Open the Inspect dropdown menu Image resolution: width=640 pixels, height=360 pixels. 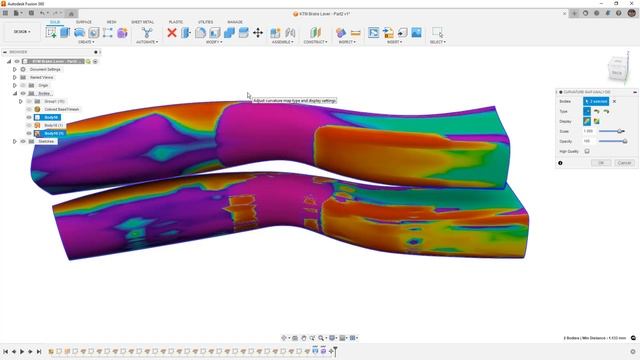coord(347,42)
